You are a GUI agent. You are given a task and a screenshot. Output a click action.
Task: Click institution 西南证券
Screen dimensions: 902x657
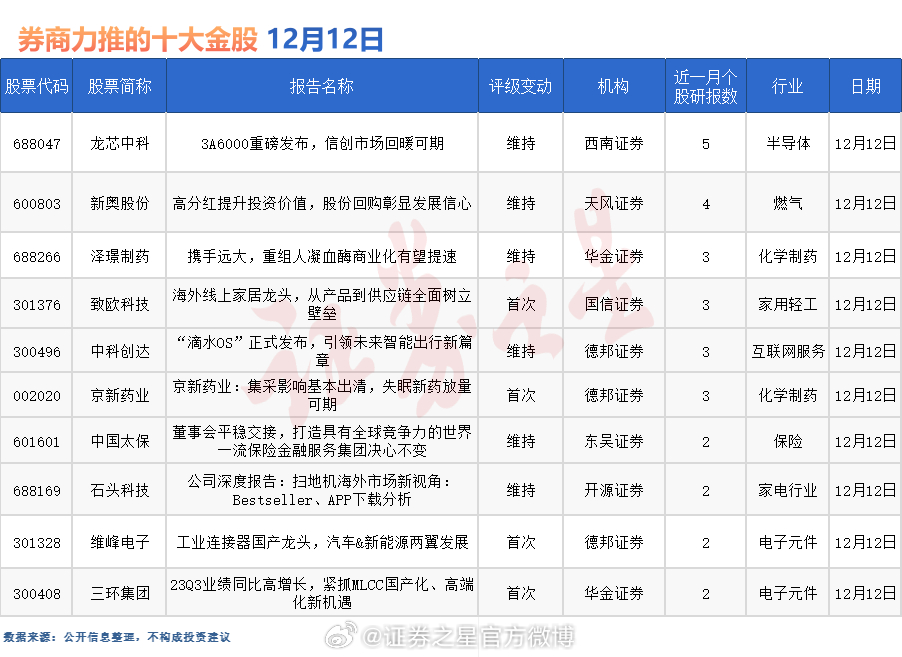click(614, 143)
